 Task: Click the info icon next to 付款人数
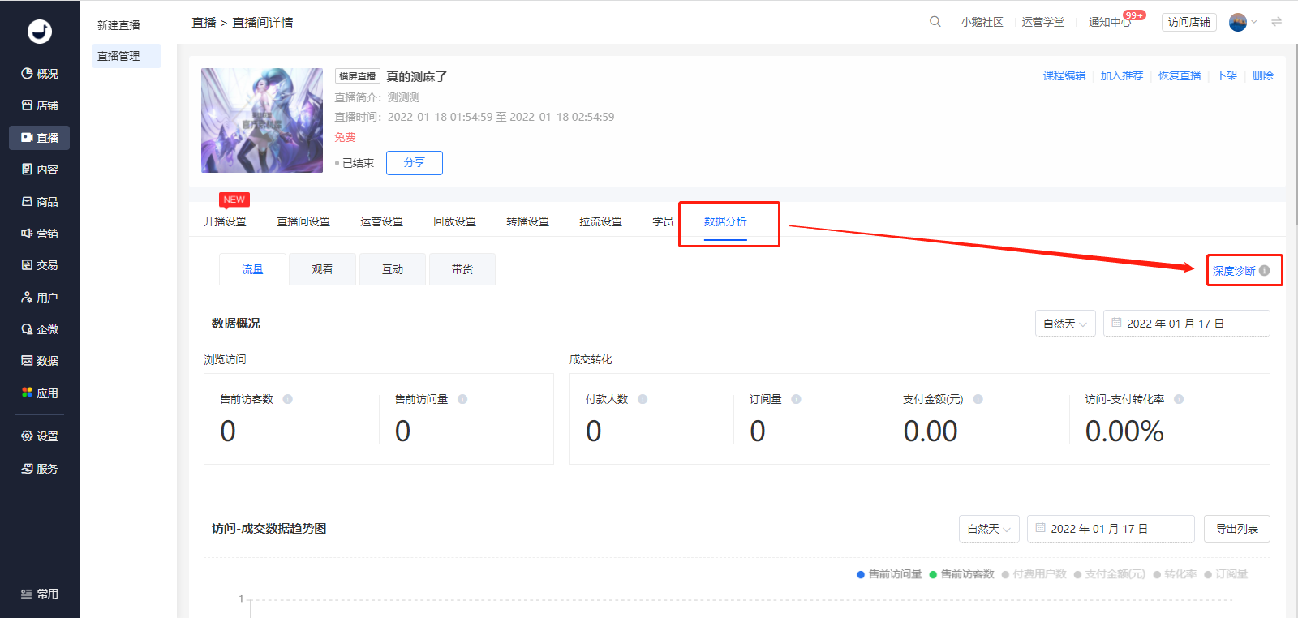(642, 399)
